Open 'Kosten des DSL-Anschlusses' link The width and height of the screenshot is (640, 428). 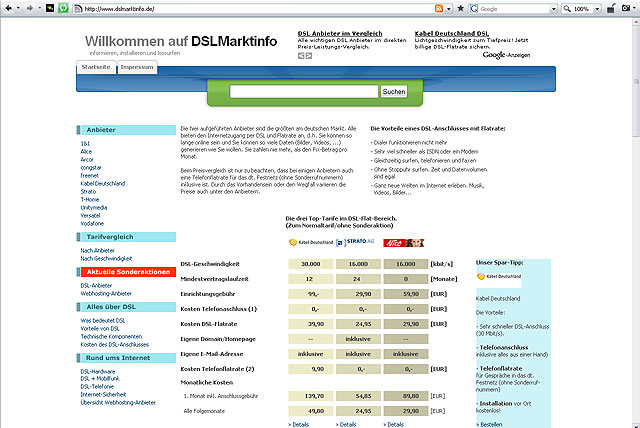[x=115, y=345]
